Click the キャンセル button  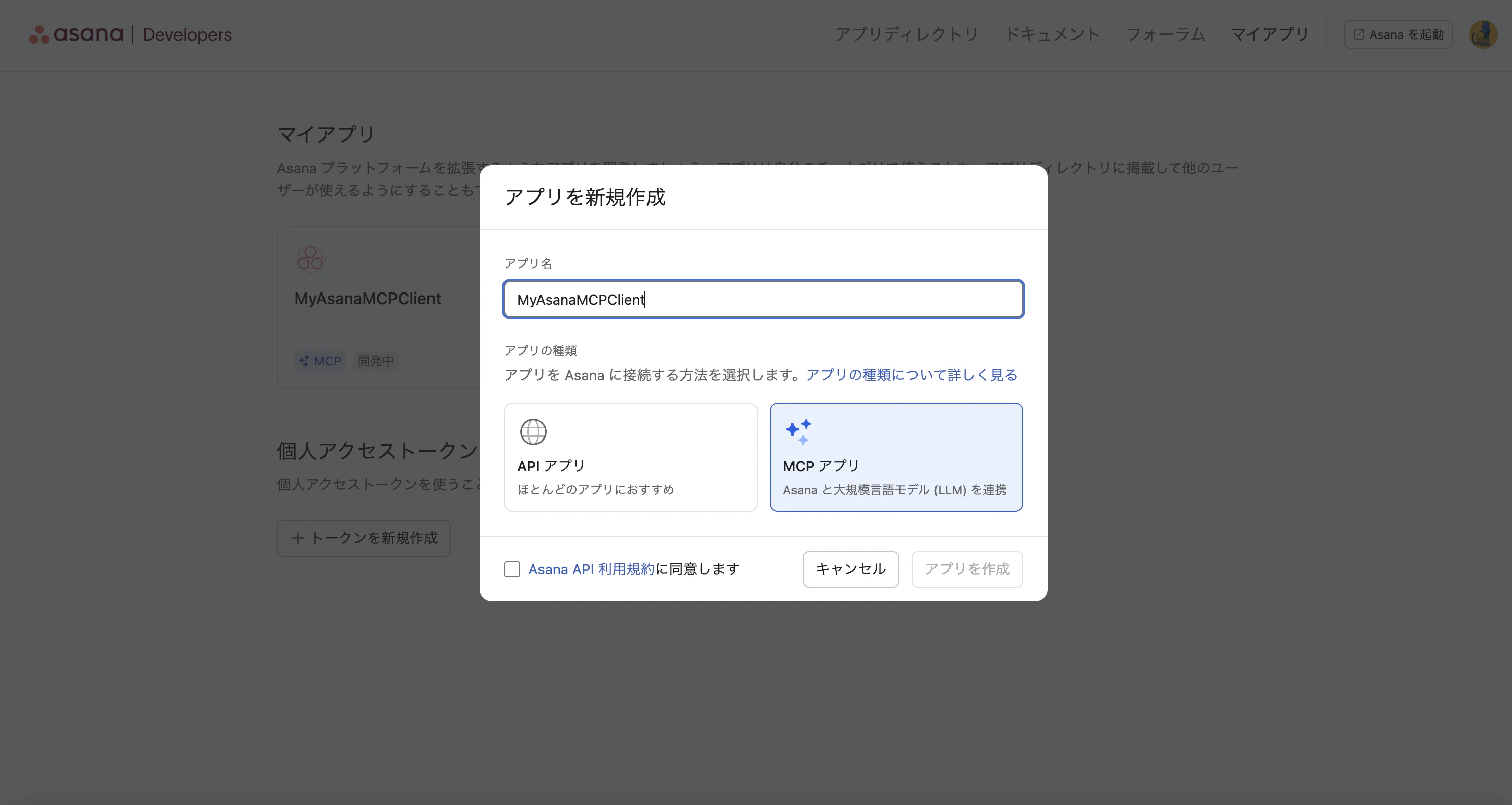850,569
